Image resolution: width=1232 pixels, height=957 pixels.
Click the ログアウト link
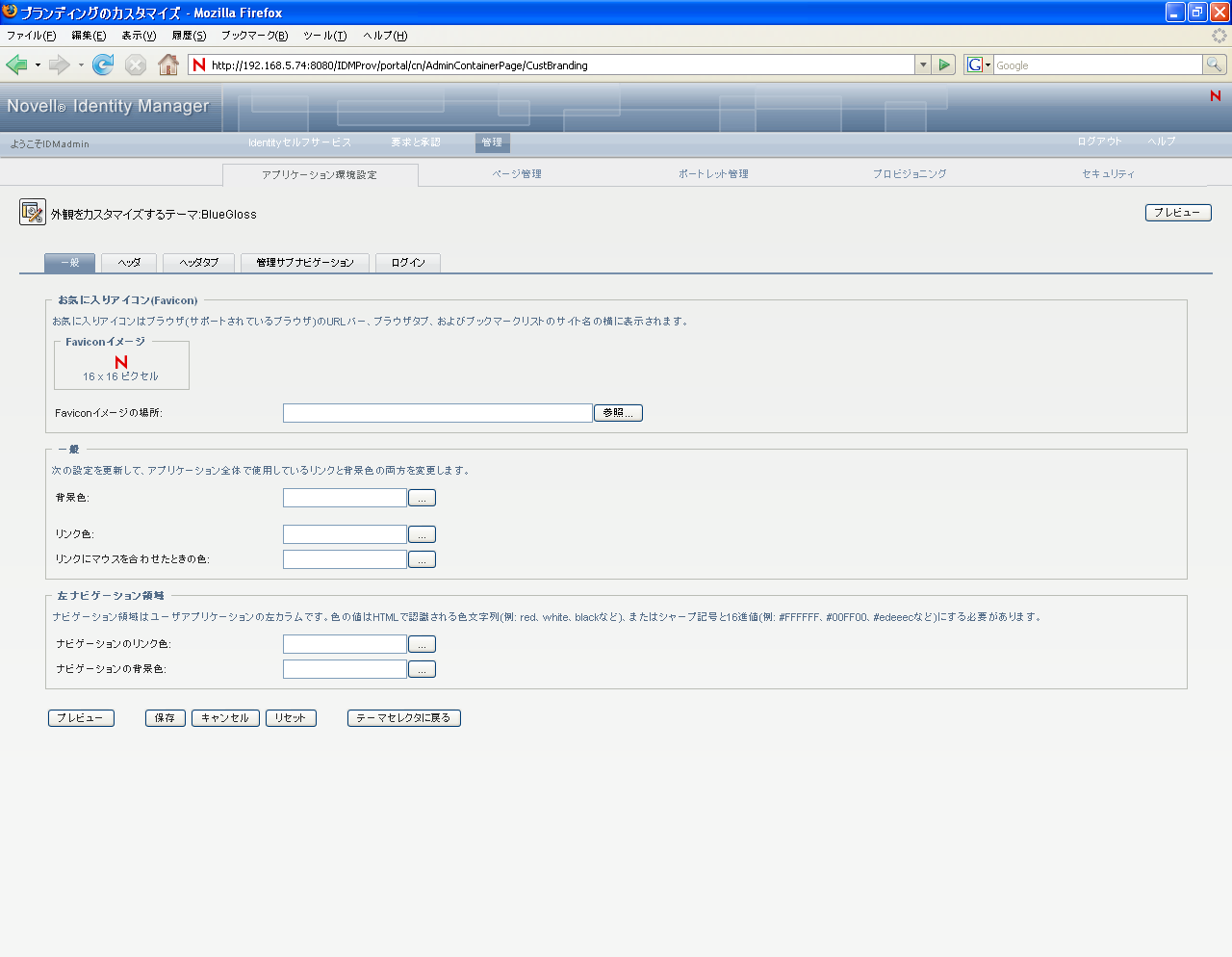click(x=1099, y=142)
